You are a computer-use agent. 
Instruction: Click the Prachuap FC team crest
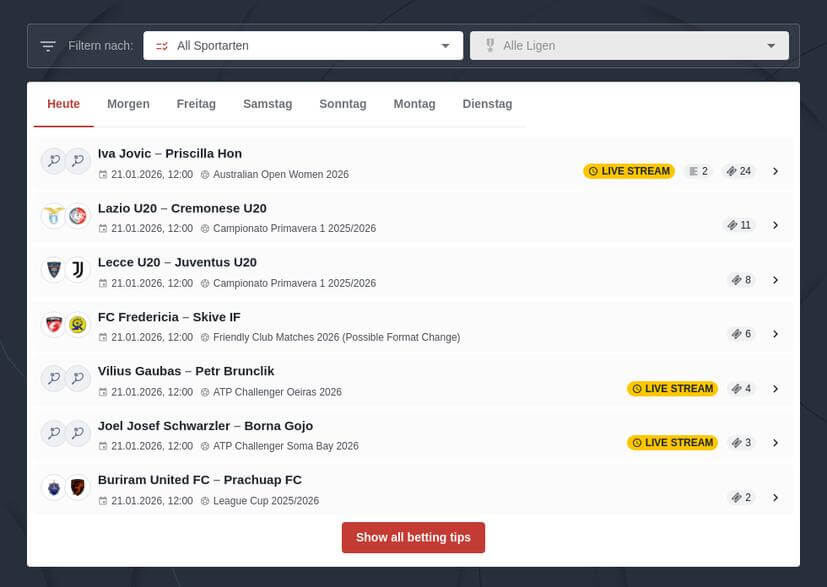click(77, 488)
